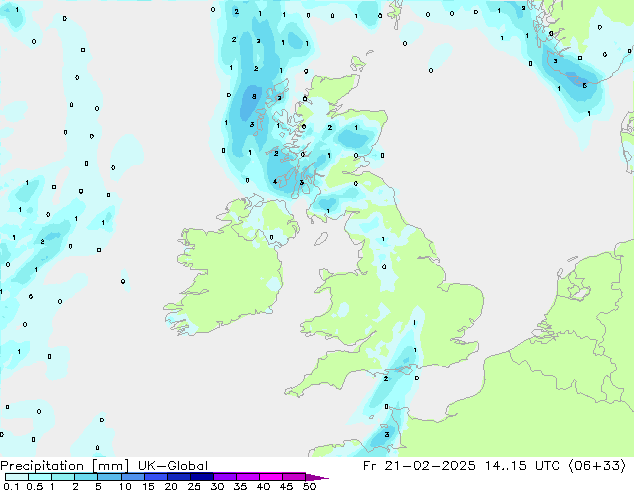This screenshot has width=634, height=490.
Task: Pick the 15–20 mm legend color box
Action: tap(155, 477)
